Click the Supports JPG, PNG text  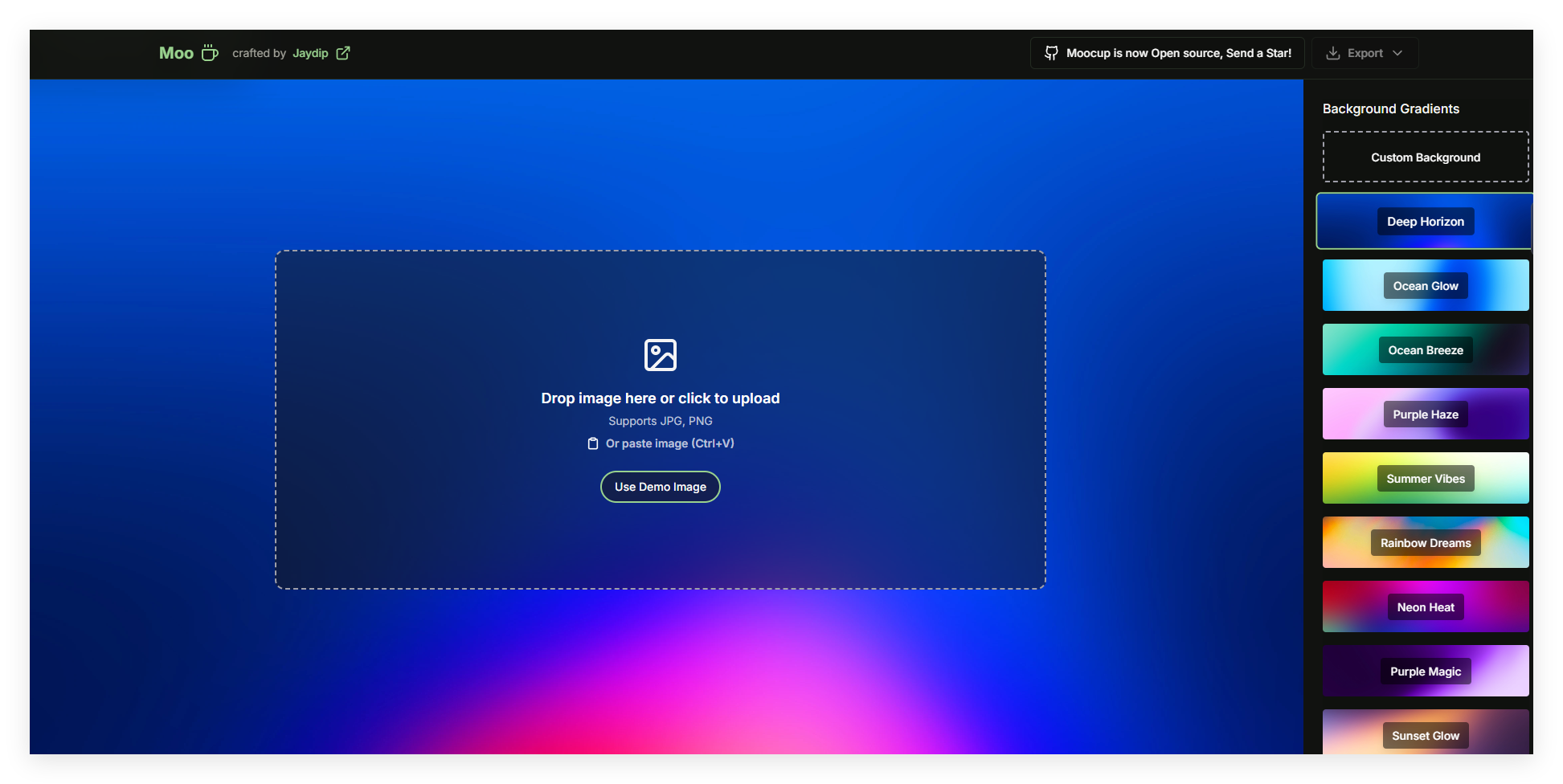click(x=661, y=421)
